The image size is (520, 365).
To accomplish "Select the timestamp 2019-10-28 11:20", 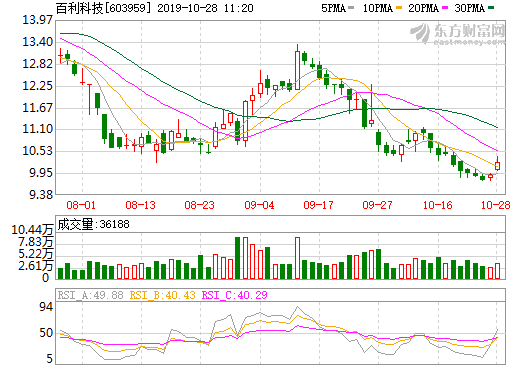I will pos(205,8).
